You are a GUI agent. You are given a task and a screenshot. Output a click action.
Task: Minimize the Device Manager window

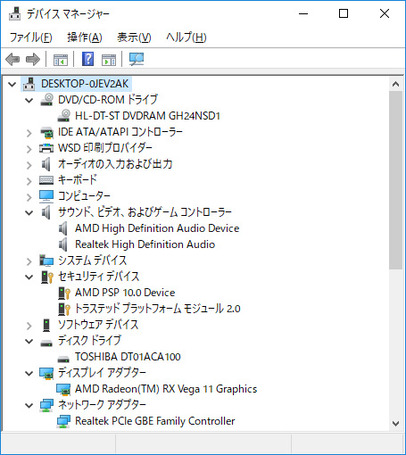coord(303,14)
